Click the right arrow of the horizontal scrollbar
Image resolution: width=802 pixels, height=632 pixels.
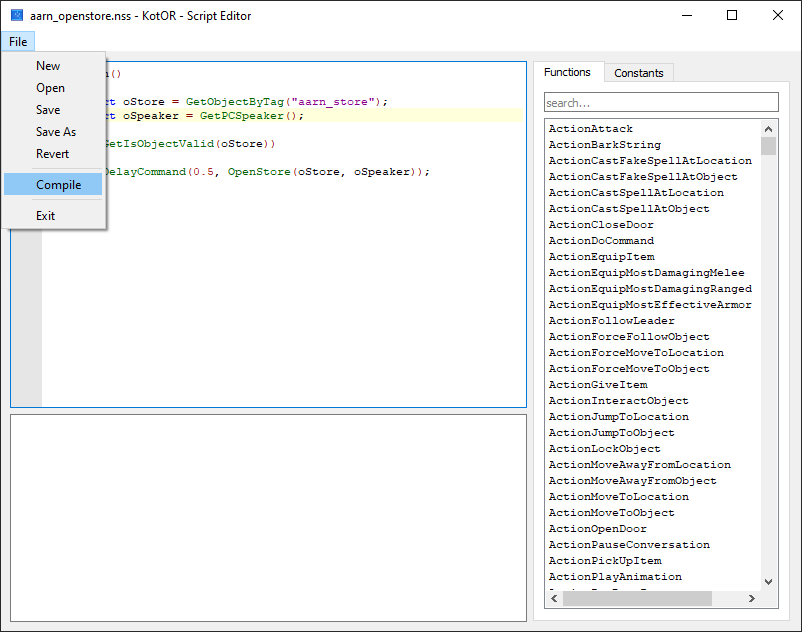point(752,598)
